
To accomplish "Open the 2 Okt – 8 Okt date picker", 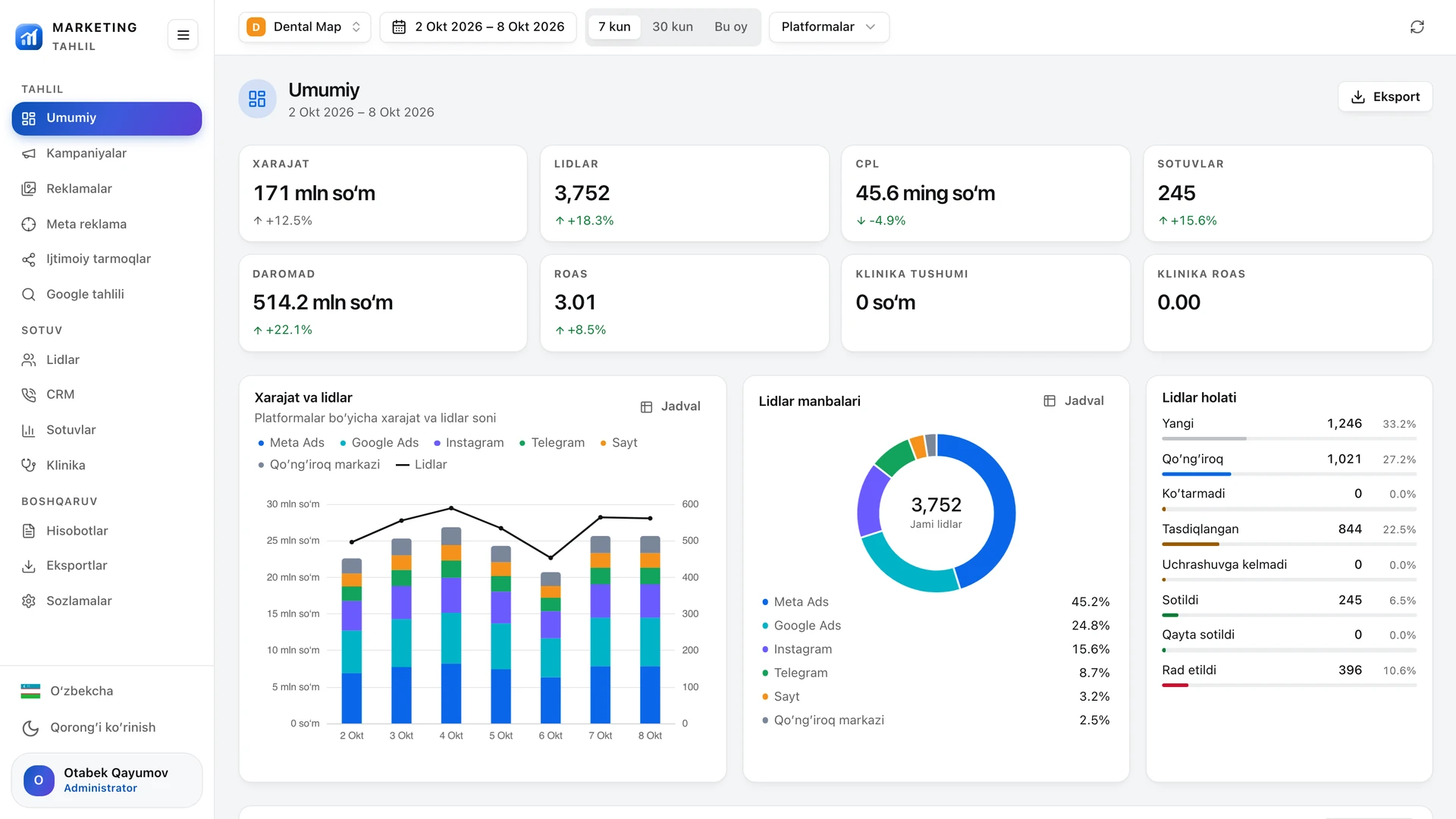I will tap(478, 27).
